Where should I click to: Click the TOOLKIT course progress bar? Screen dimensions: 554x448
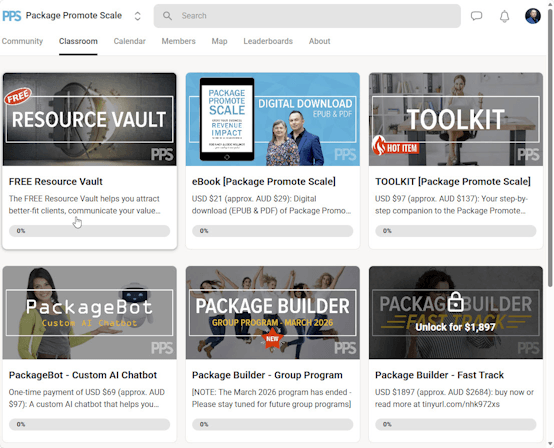point(455,231)
